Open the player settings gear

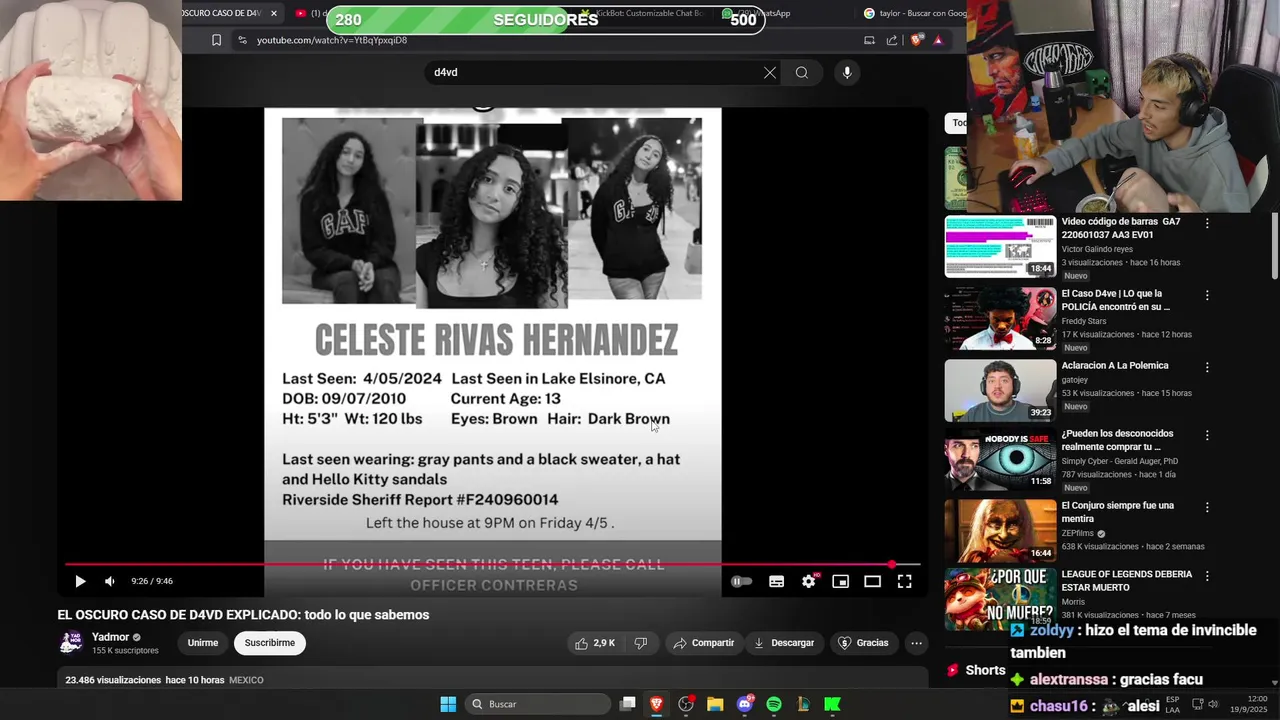(x=809, y=581)
